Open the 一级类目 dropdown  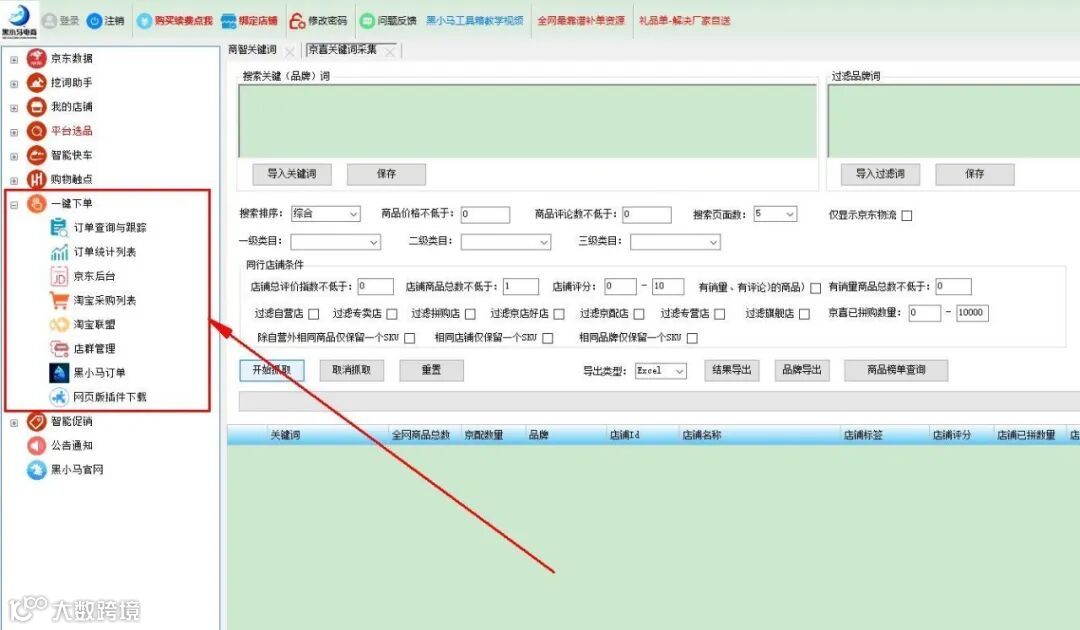[335, 242]
